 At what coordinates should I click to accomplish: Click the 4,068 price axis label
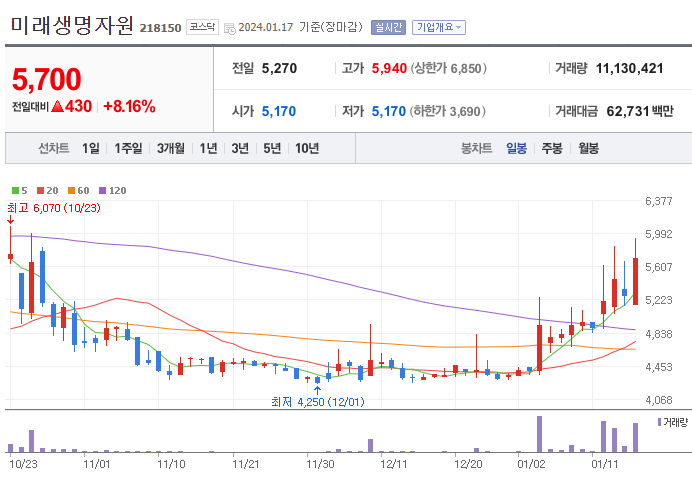(x=658, y=400)
